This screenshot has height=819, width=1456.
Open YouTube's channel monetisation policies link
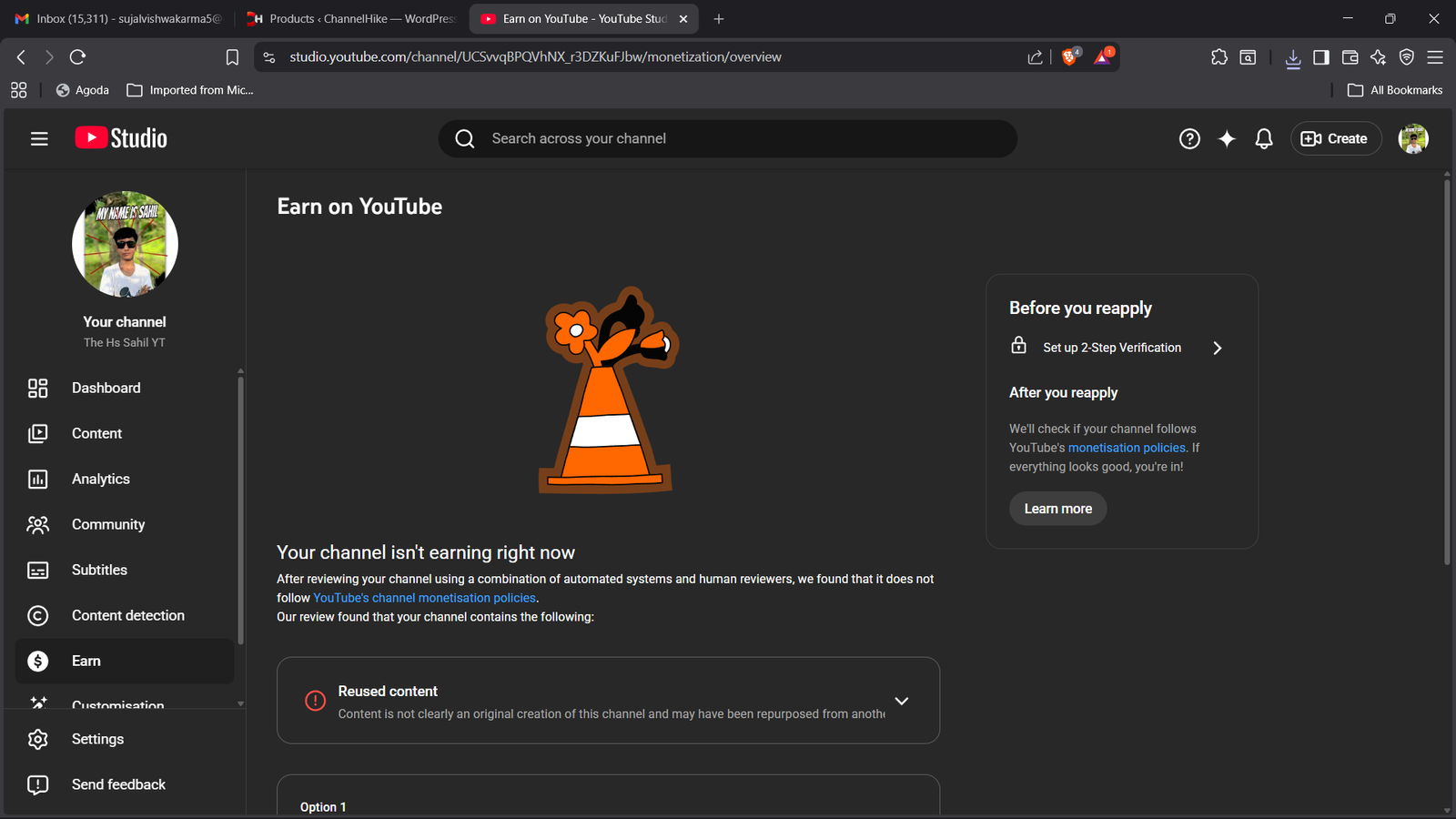pos(424,598)
